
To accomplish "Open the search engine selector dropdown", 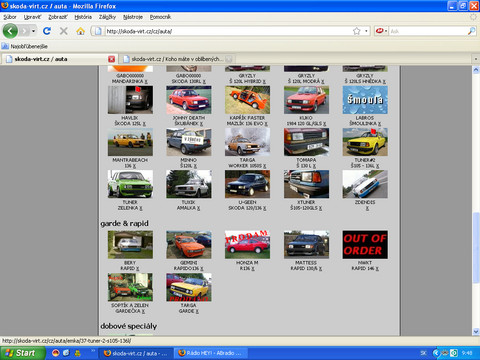I will tap(381, 31).
